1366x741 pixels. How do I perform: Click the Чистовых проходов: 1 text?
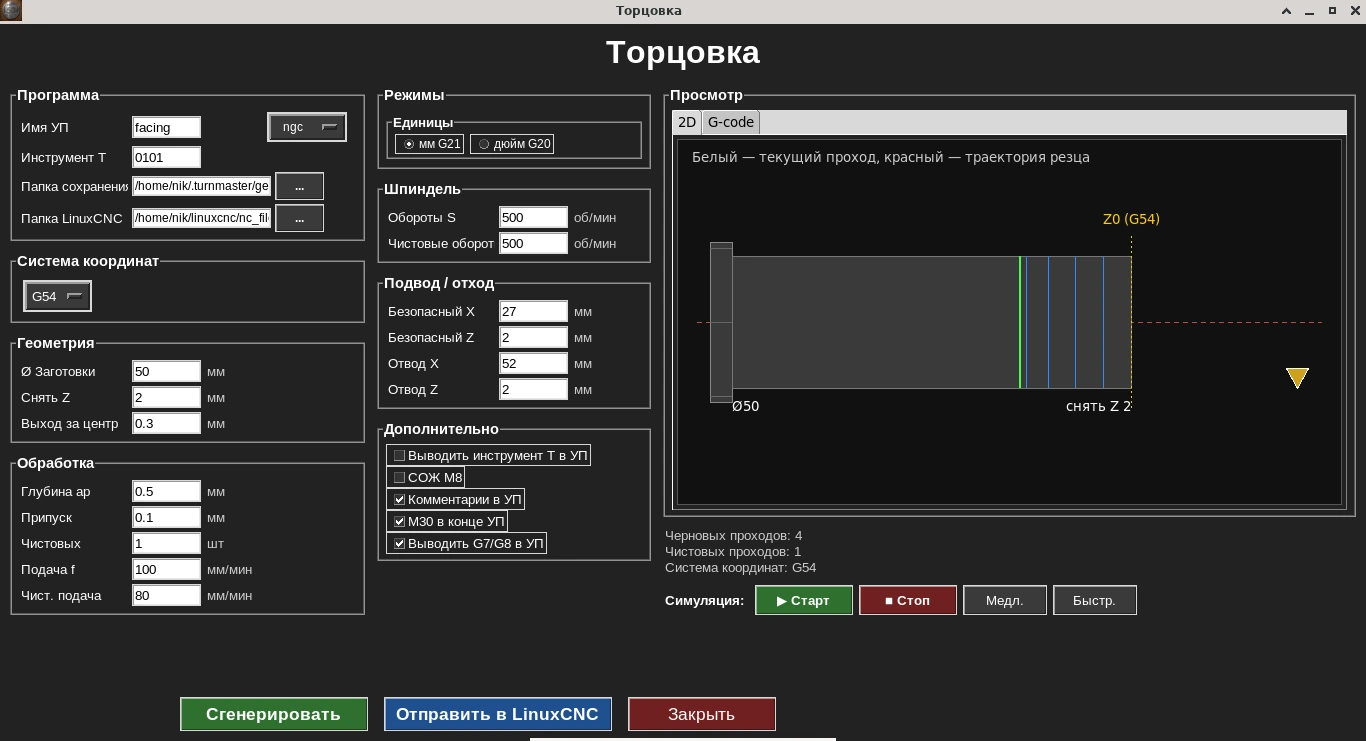click(x=733, y=552)
